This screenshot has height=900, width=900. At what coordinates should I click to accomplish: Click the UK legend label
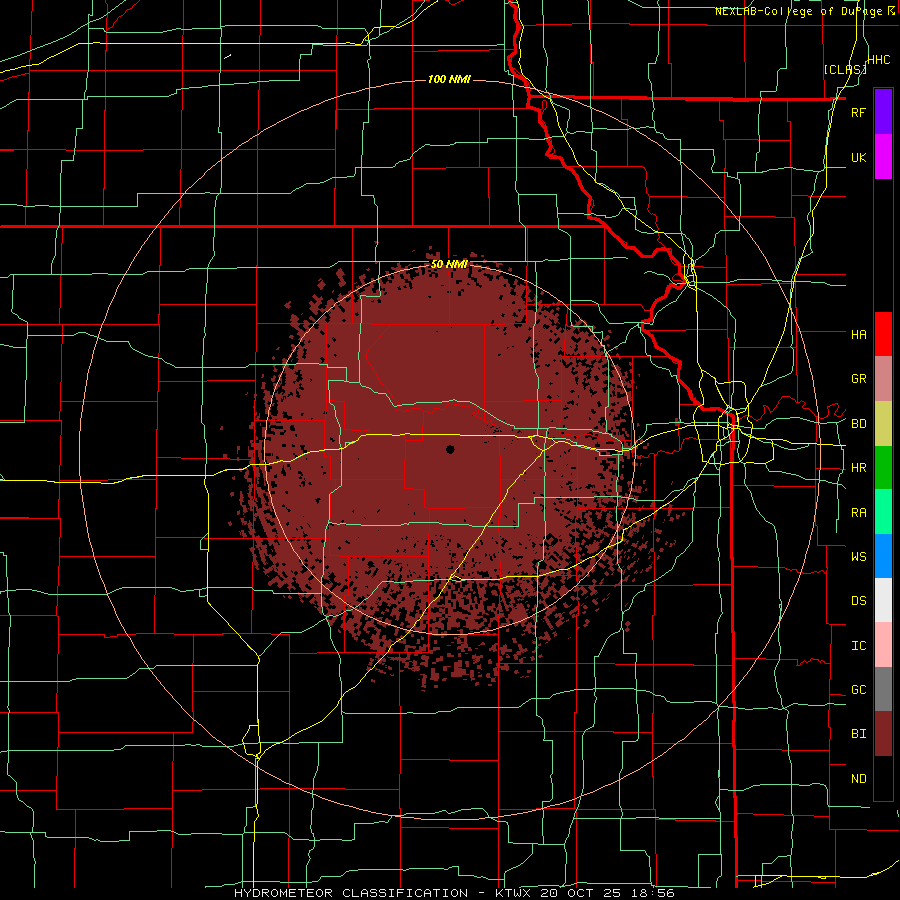pyautogui.click(x=858, y=157)
